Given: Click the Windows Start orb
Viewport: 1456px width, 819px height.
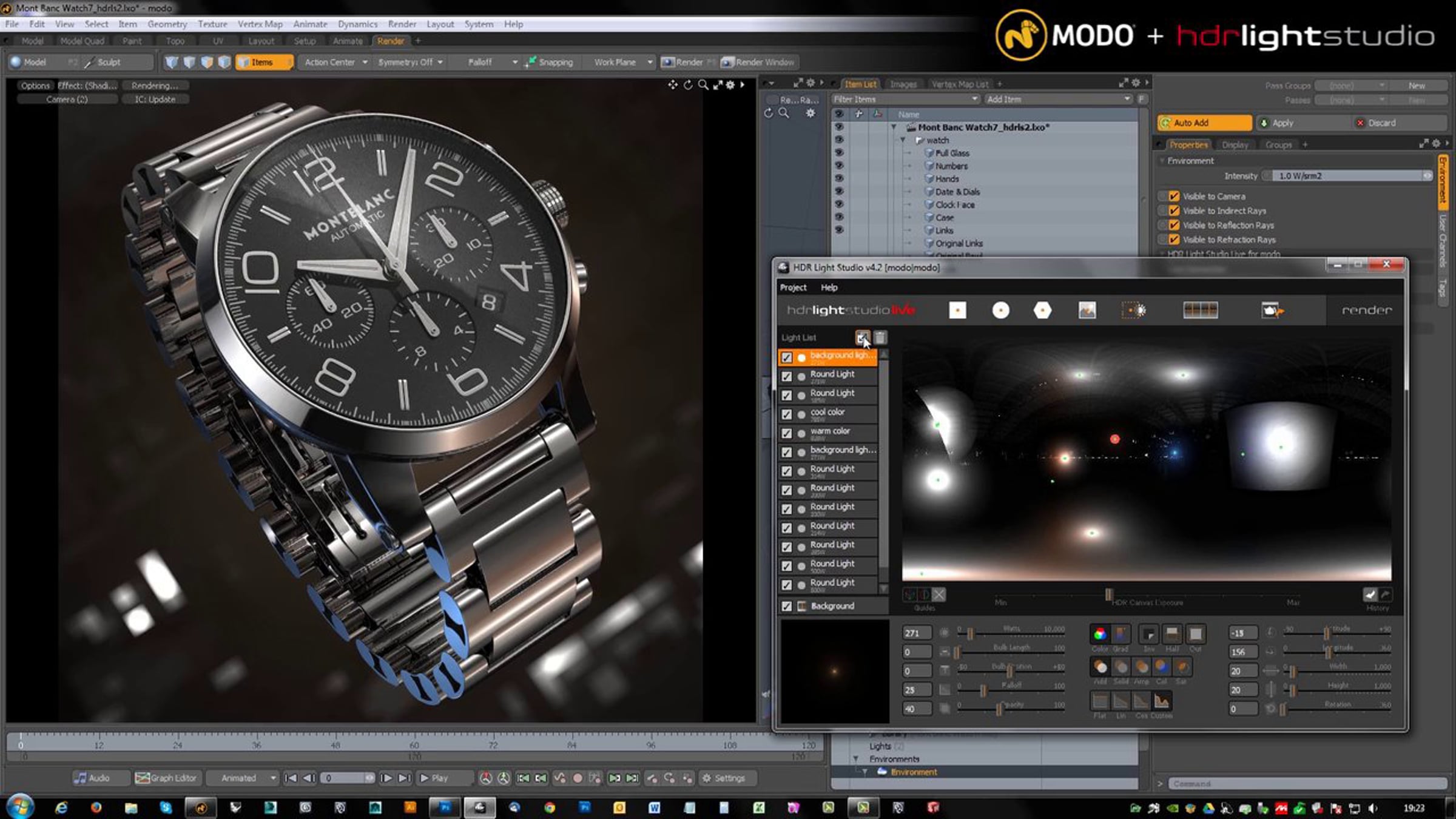Looking at the screenshot, I should pyautogui.click(x=20, y=807).
